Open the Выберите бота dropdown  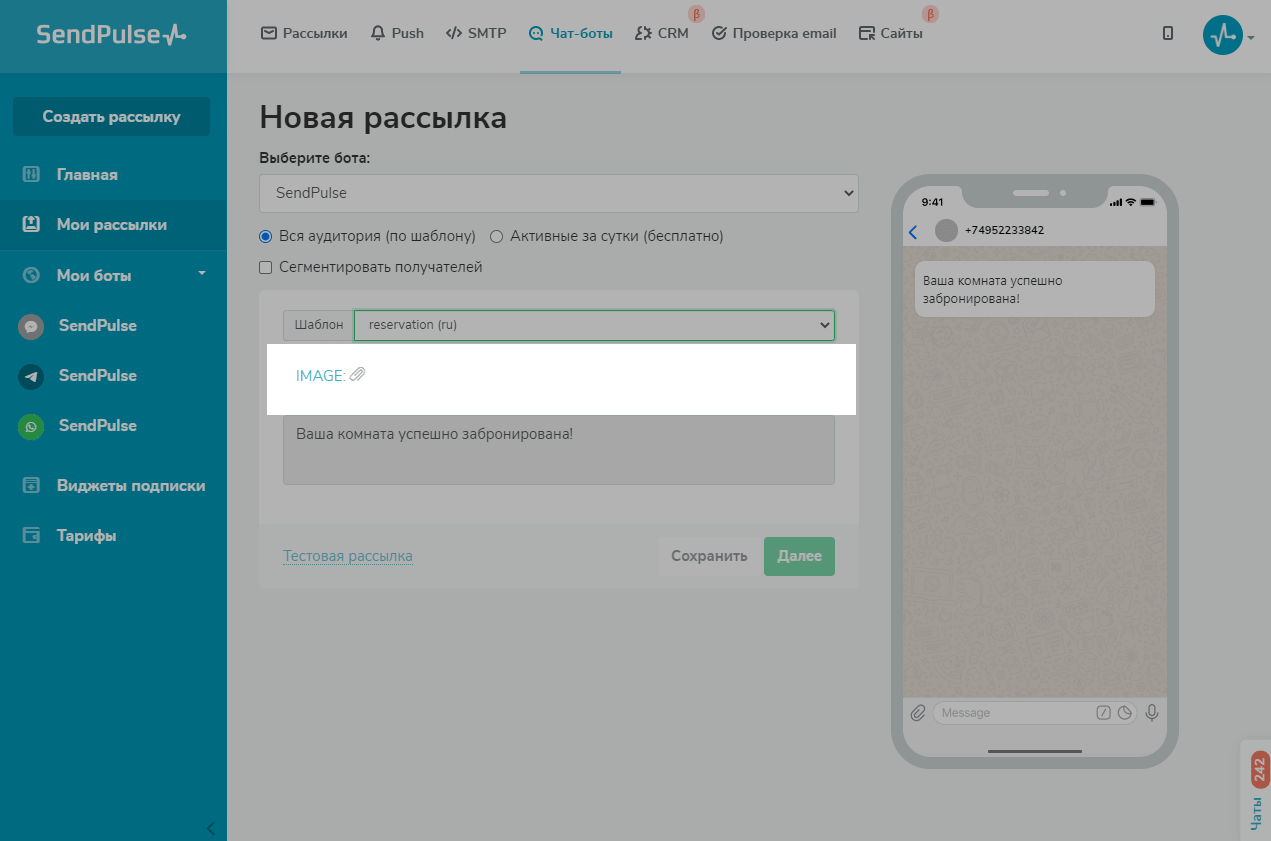558,193
